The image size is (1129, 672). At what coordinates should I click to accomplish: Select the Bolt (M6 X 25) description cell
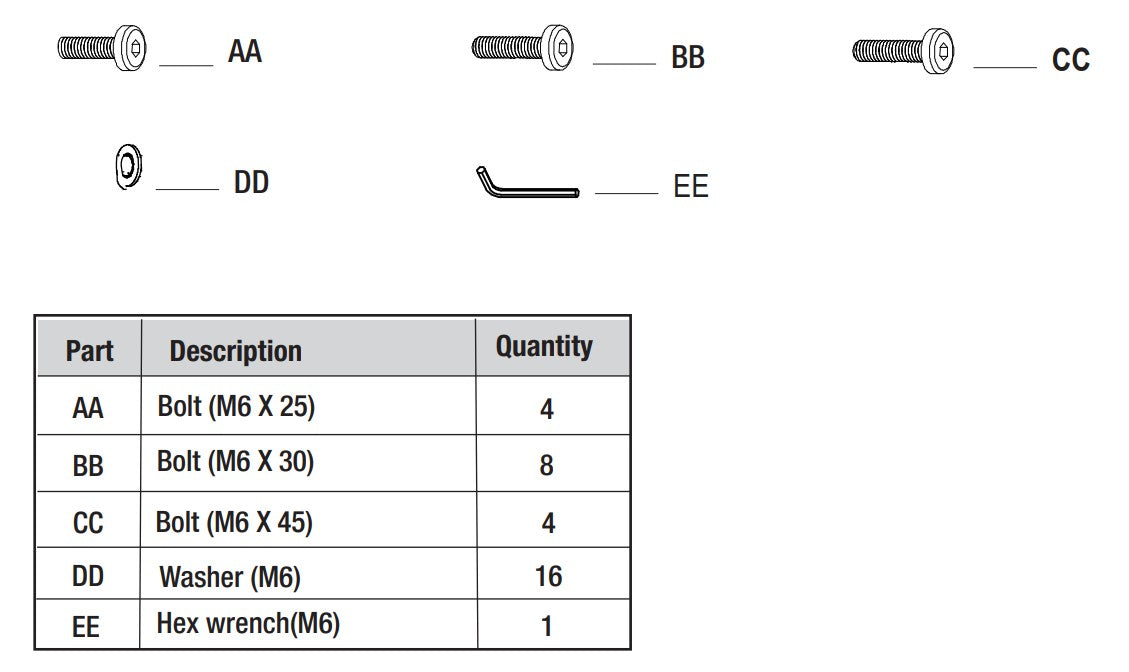tap(236, 406)
